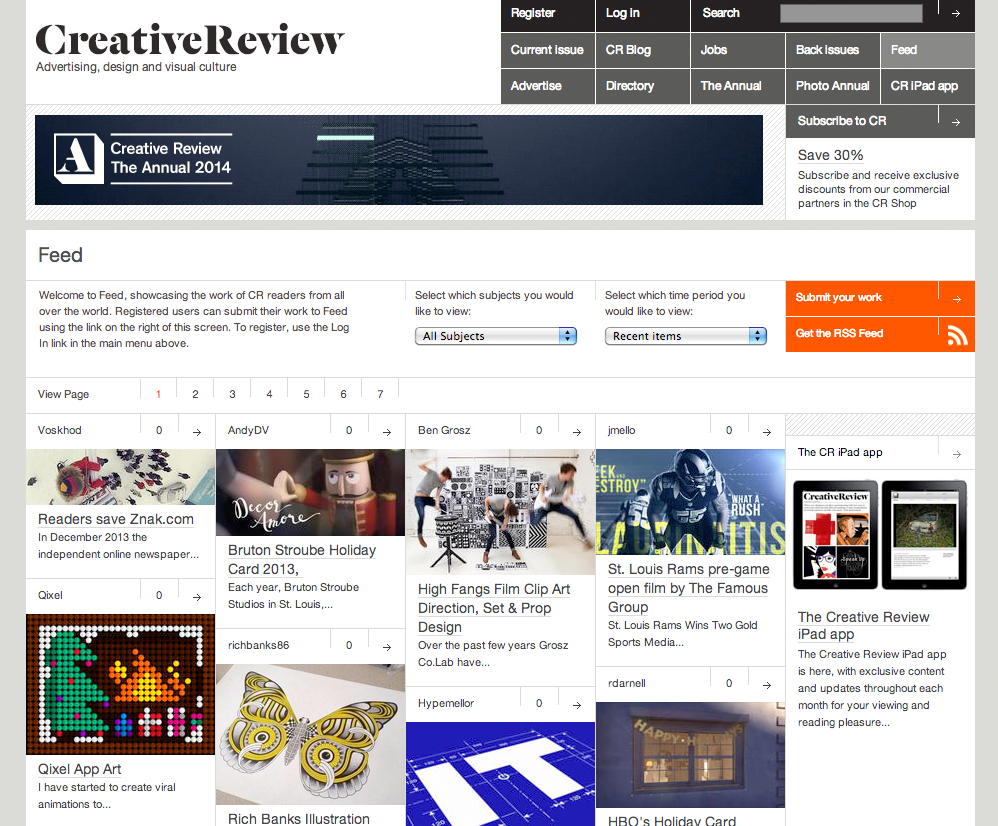Viewport: 998px width, 826px height.
Task: Click the CR iPad app arrow icon
Action: coord(957,454)
